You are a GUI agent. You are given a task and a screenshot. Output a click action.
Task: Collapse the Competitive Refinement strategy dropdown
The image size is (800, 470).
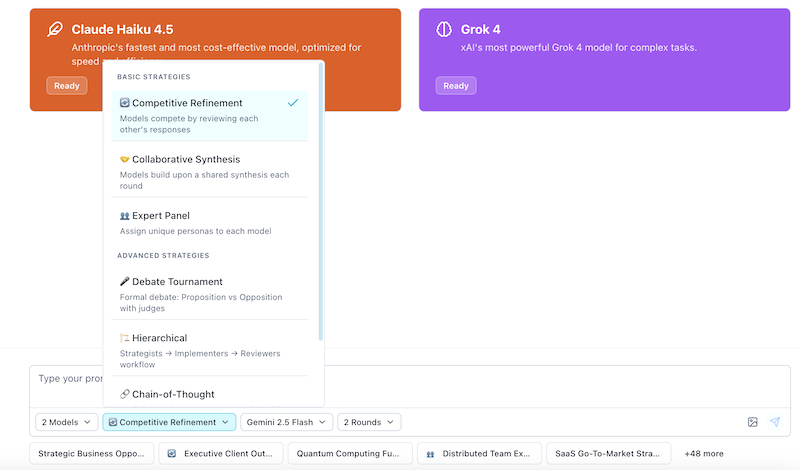pyautogui.click(x=169, y=422)
